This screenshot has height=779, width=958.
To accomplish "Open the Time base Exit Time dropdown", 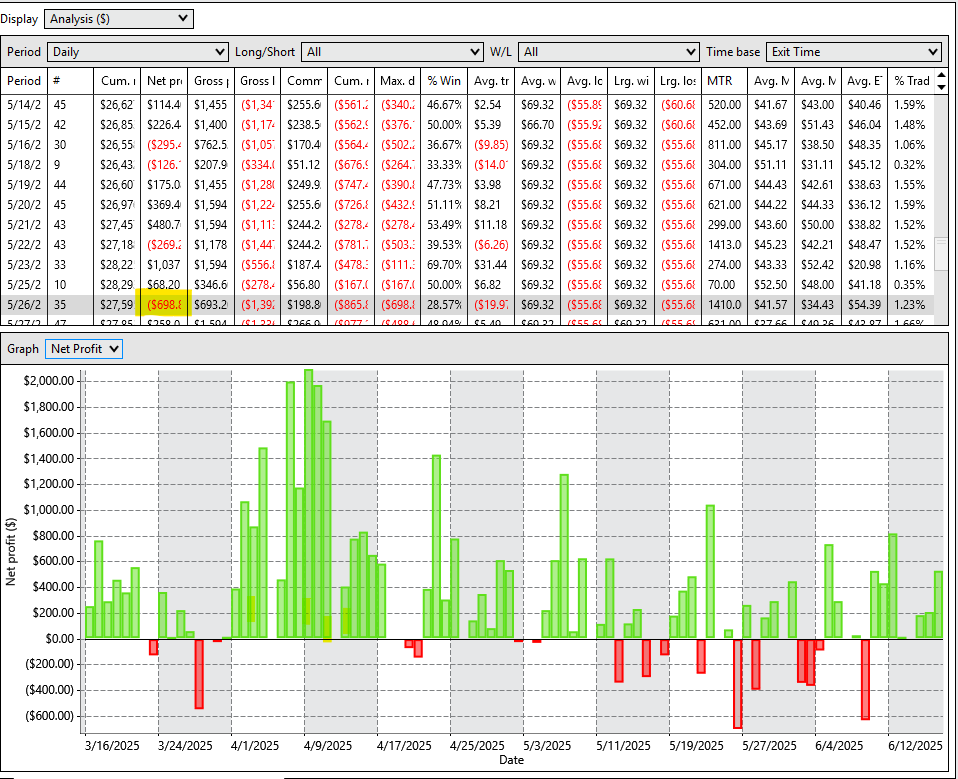I will tap(854, 52).
